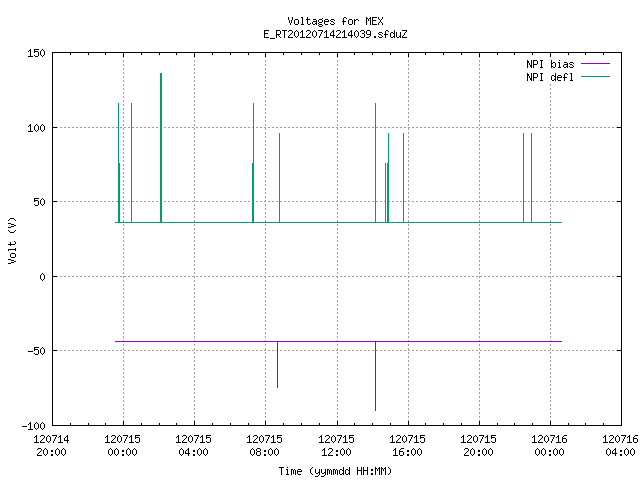Click the purple NPI bias legend line sample
The image size is (640, 480).
click(595, 64)
